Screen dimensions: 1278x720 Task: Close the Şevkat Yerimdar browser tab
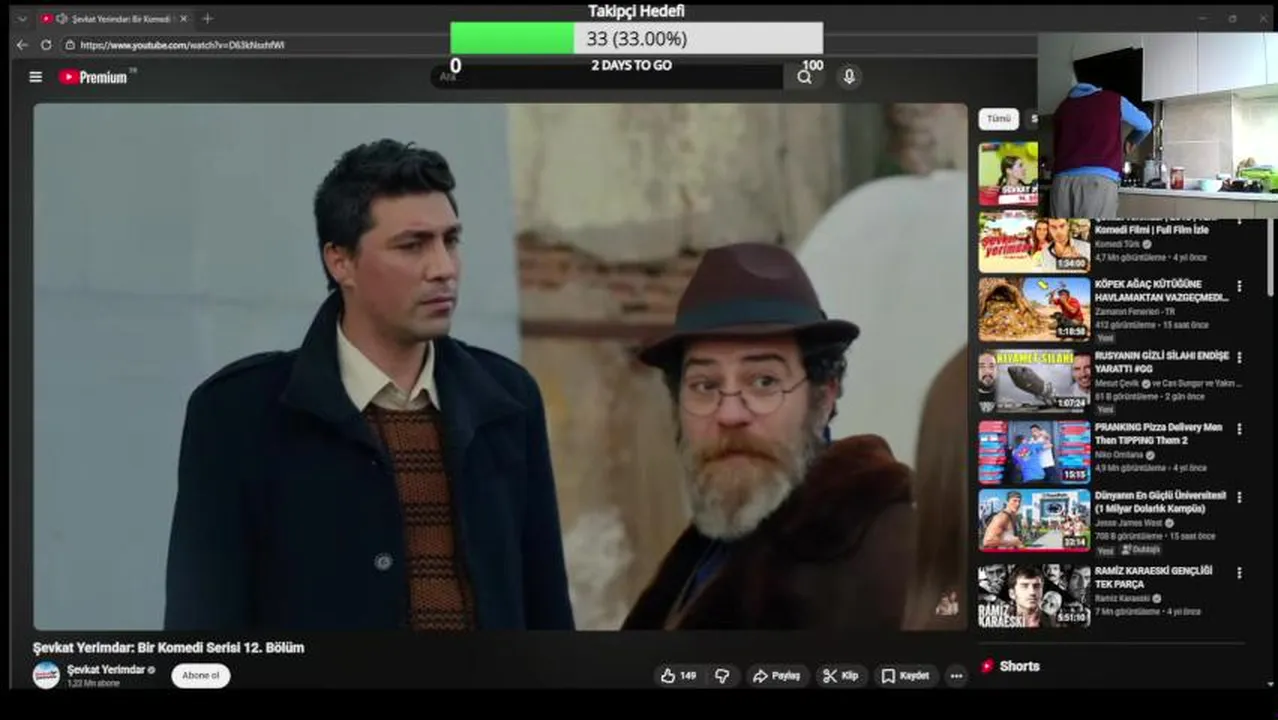tap(183, 19)
